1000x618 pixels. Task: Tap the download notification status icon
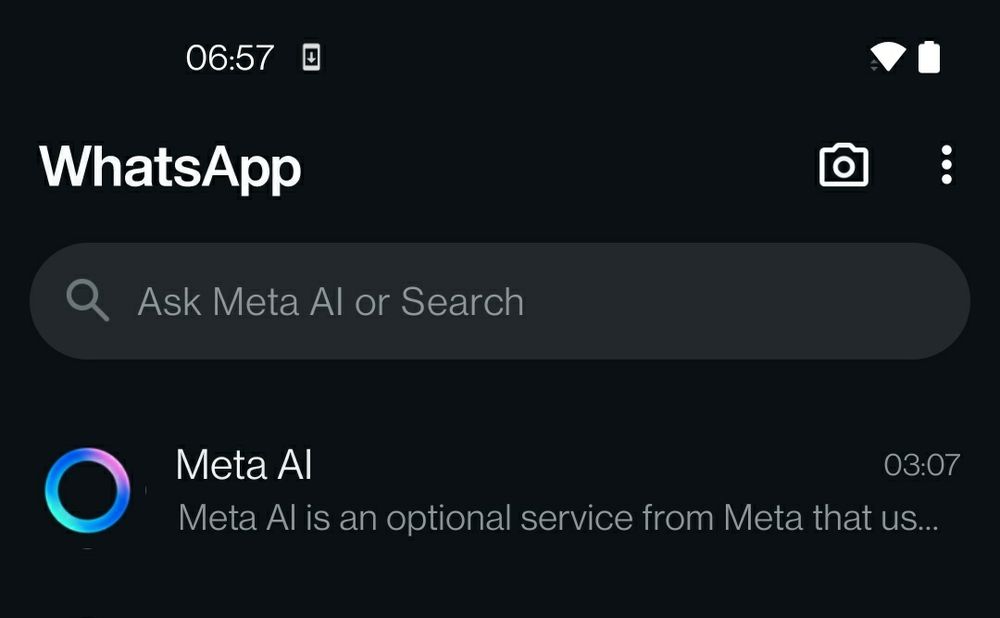coord(311,57)
